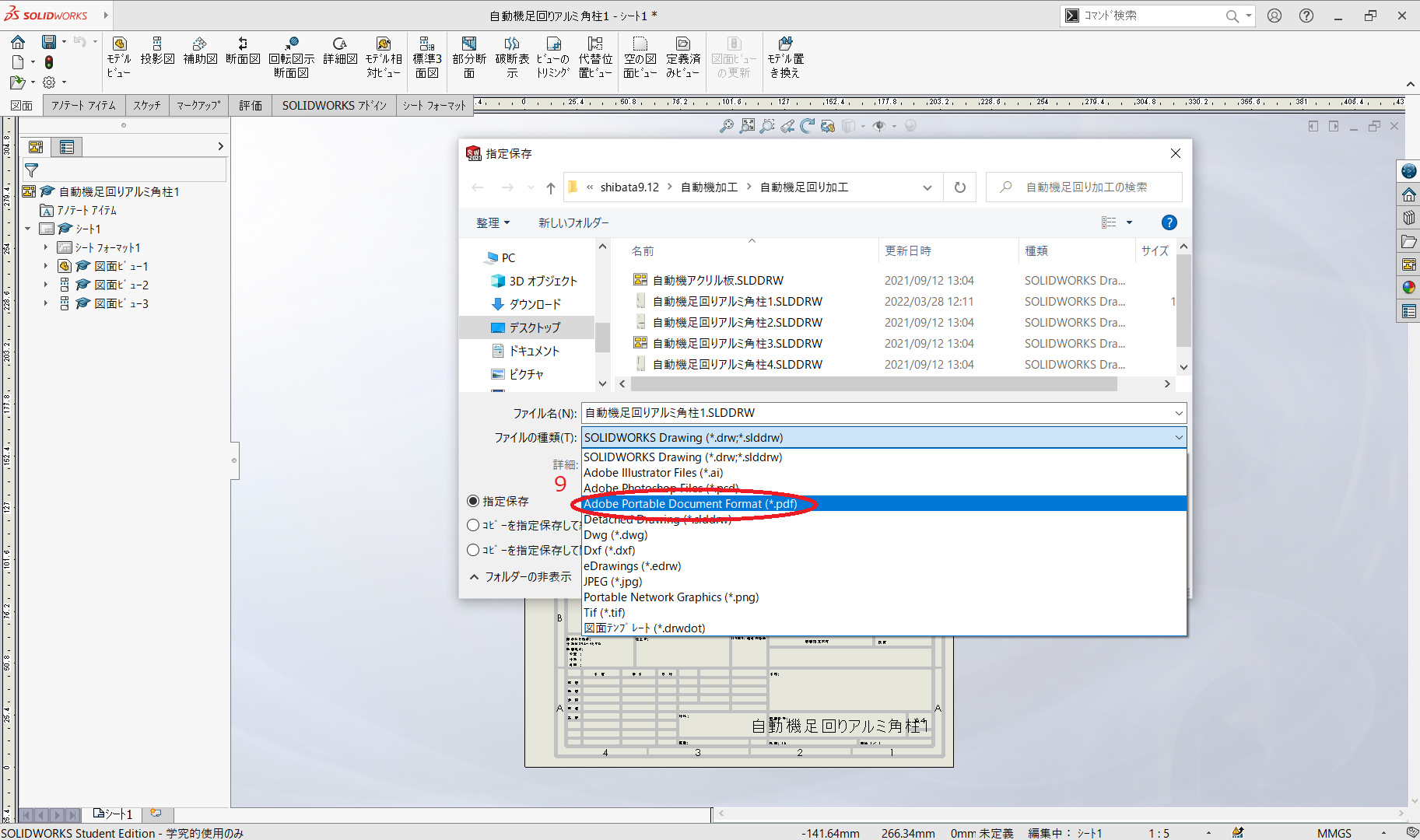1420x840 pixels.
Task: Open the address path history dropdown
Action: point(927,187)
